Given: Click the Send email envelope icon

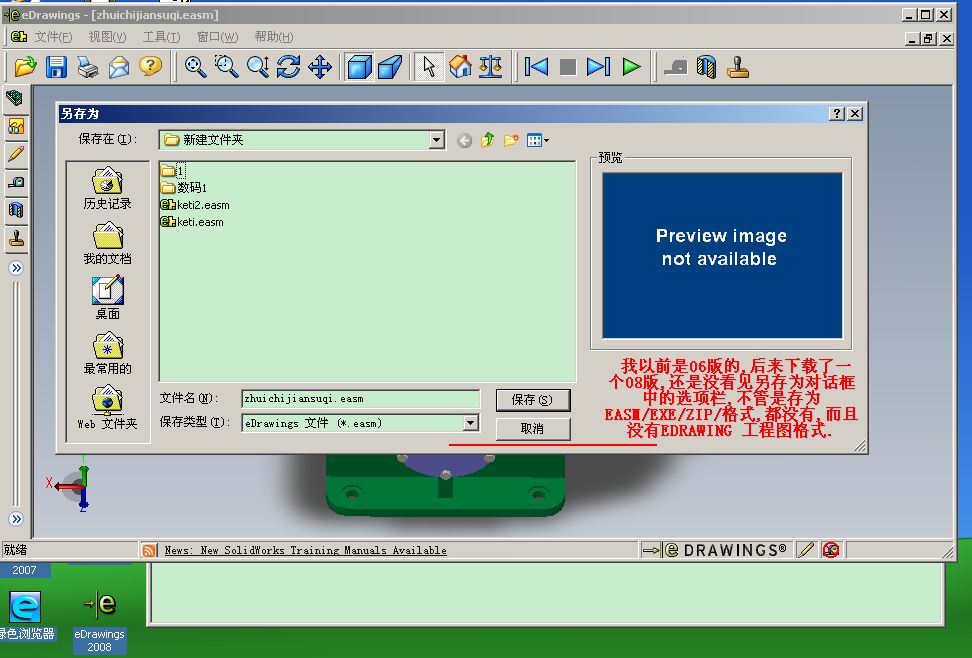Looking at the screenshot, I should 119,67.
